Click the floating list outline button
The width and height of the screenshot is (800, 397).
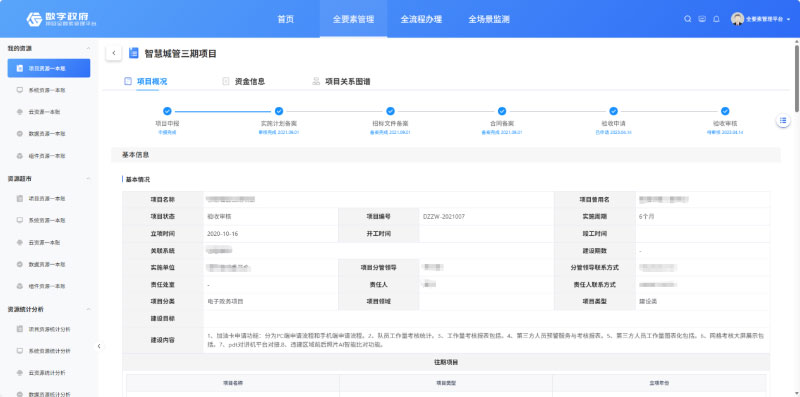(783, 120)
